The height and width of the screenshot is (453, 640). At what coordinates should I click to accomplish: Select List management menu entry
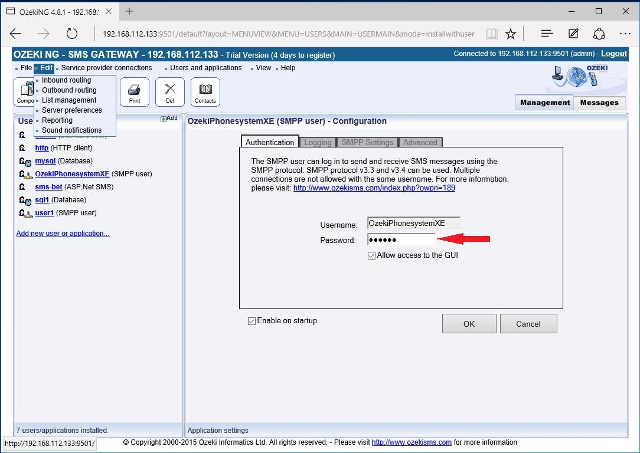point(69,100)
